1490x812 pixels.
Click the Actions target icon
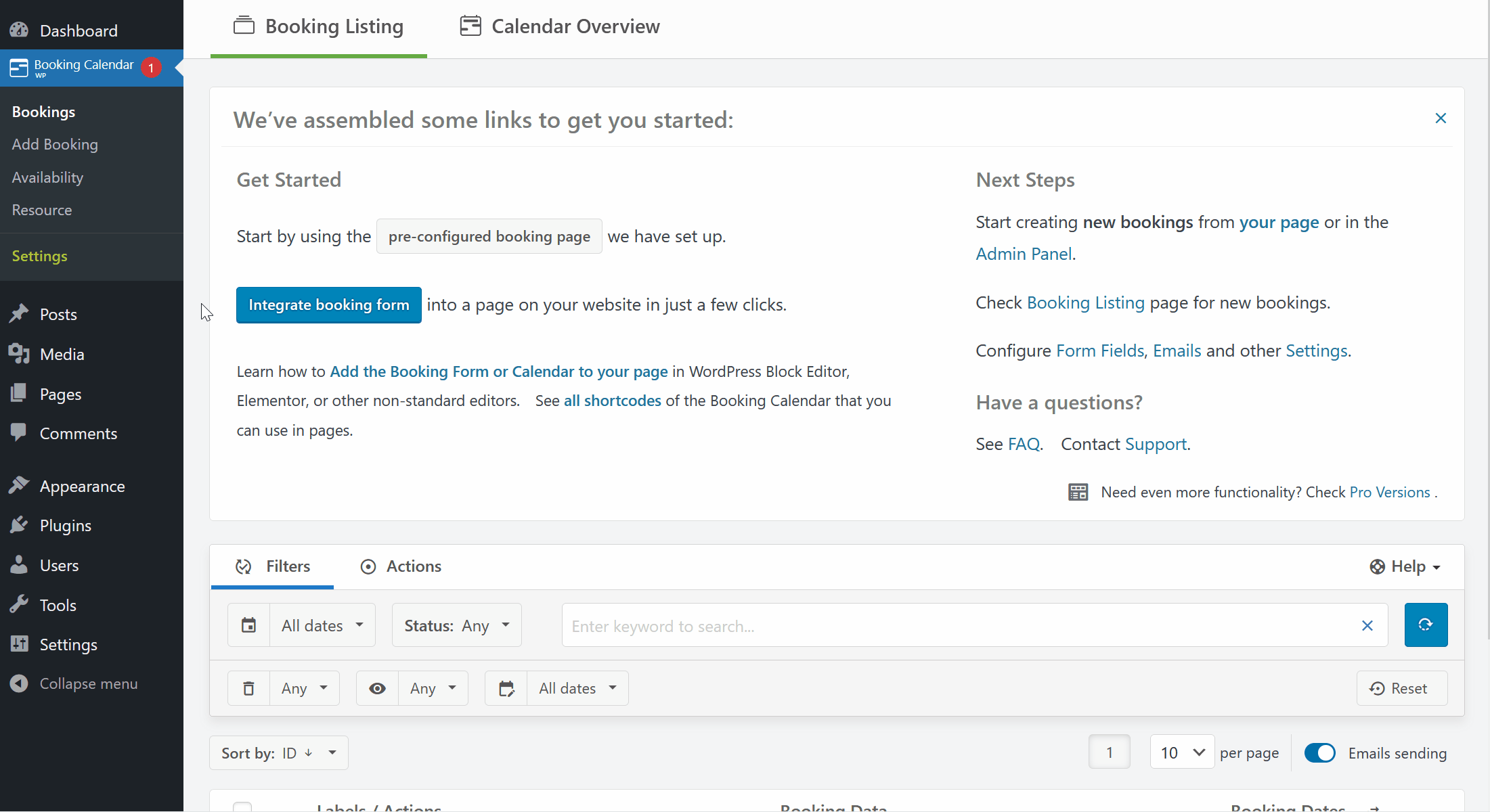coord(368,566)
